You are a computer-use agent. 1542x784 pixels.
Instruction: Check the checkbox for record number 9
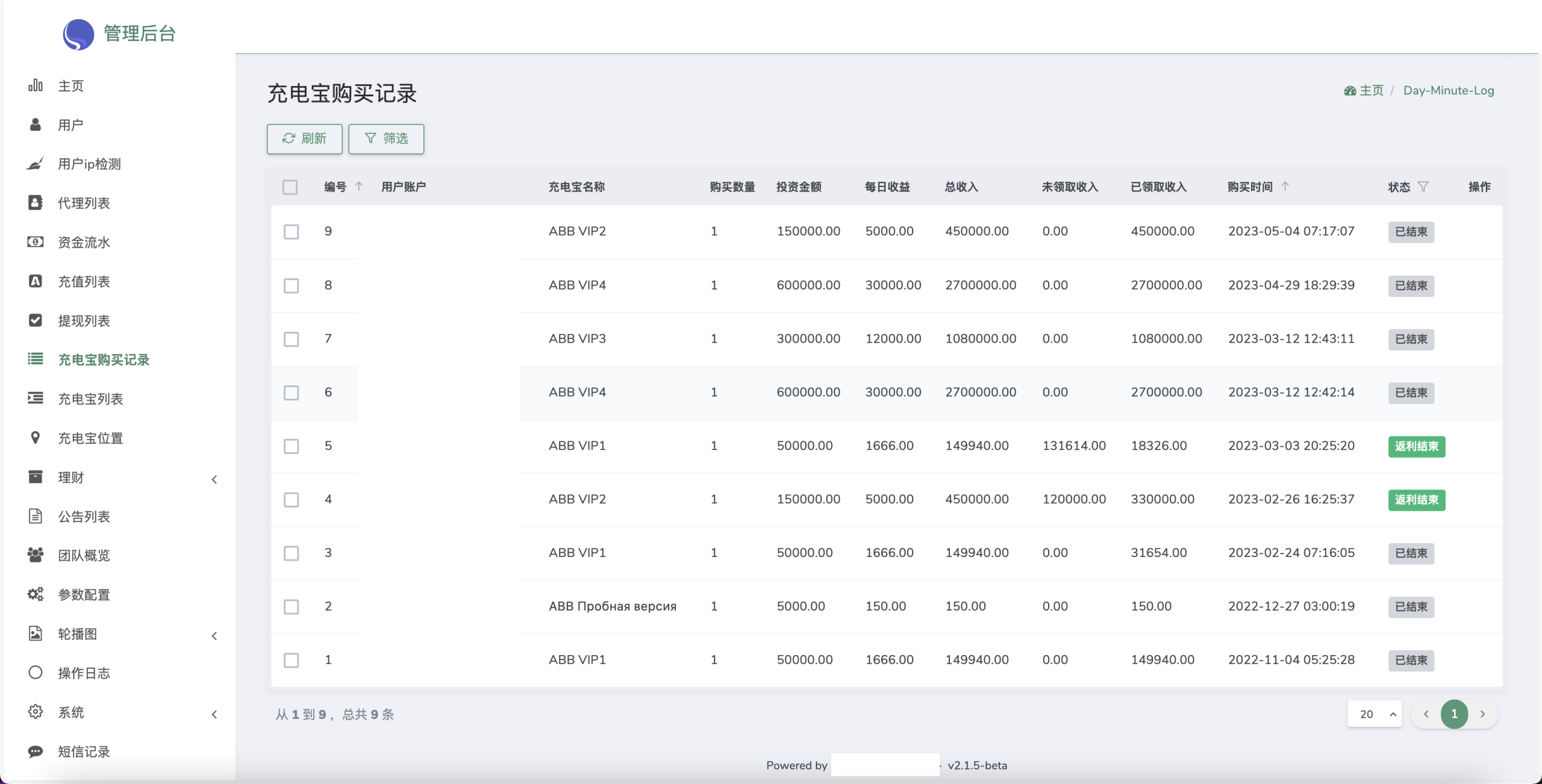click(x=291, y=232)
